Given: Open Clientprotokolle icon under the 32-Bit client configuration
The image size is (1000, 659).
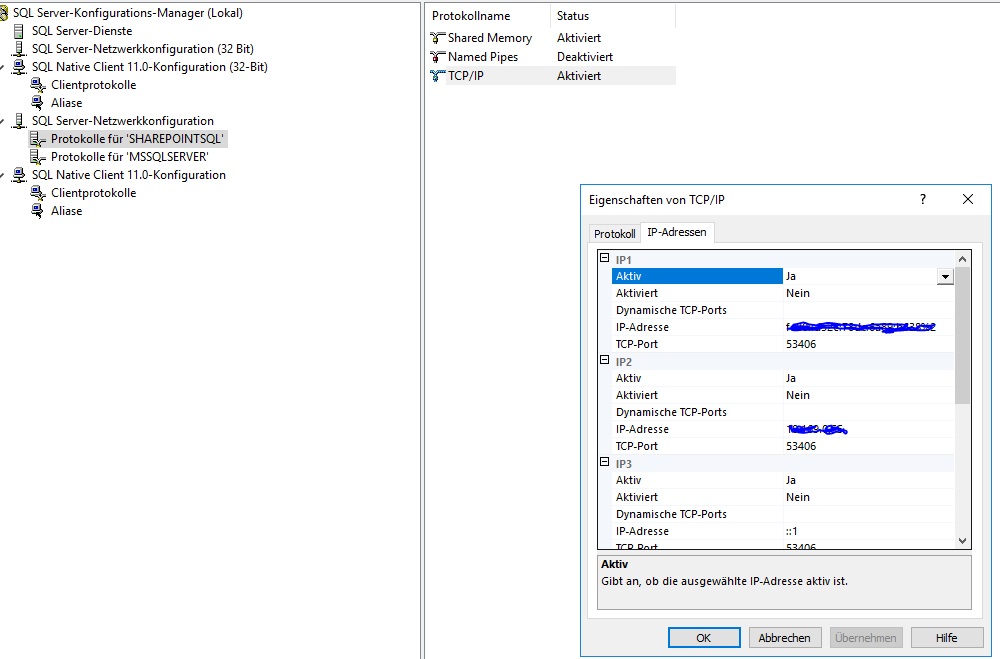Looking at the screenshot, I should pos(38,85).
